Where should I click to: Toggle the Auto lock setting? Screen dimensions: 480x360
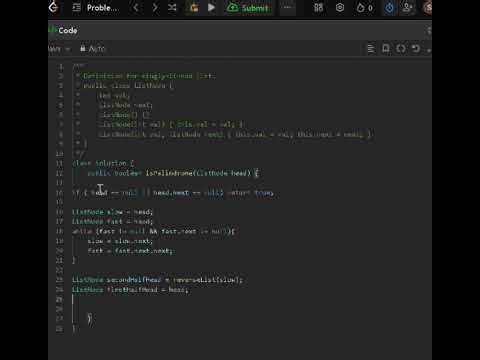92,49
